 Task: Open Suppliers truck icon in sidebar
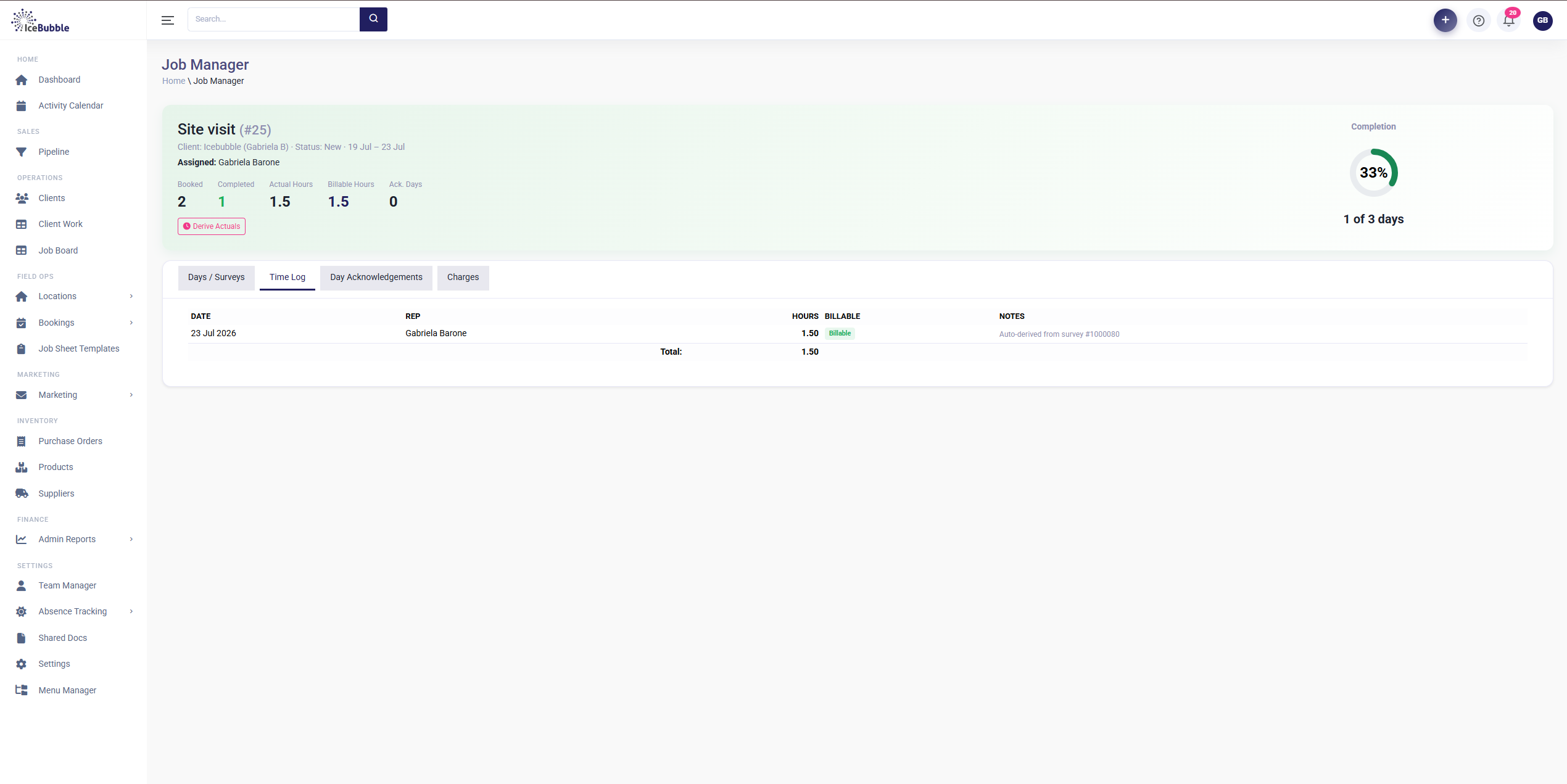tap(22, 493)
